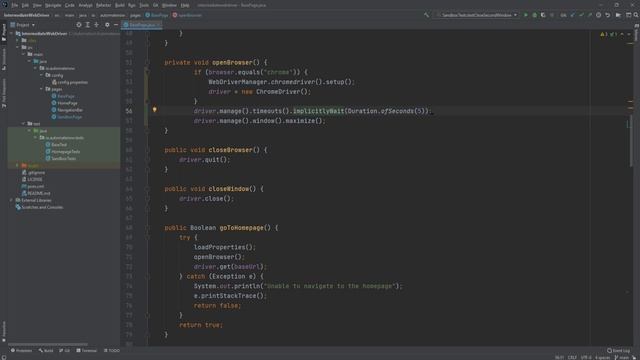Click the Git commit checkmark icon
Screen dimensions: 640x360
click(x=581, y=15)
